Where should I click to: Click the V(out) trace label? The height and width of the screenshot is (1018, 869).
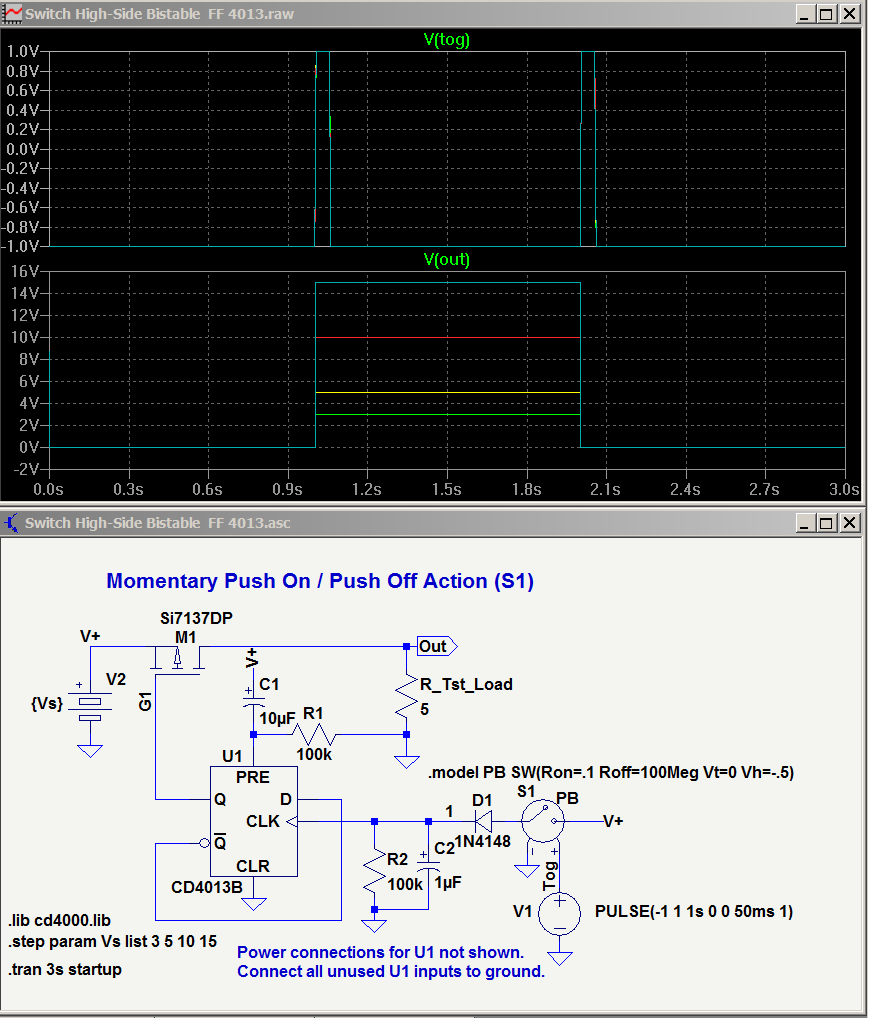coord(446,259)
